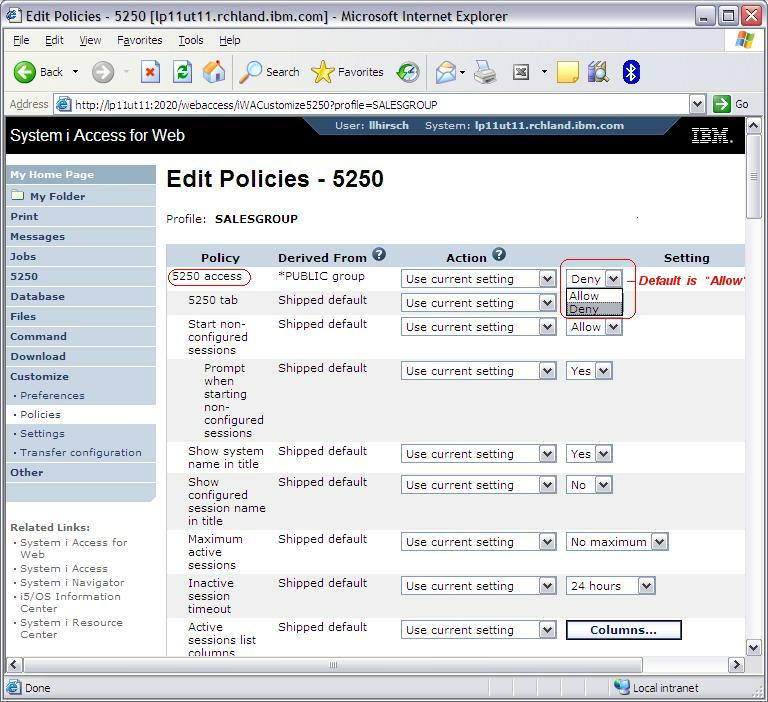Open the Print navigation link
The height and width of the screenshot is (702, 768).
(x=24, y=217)
